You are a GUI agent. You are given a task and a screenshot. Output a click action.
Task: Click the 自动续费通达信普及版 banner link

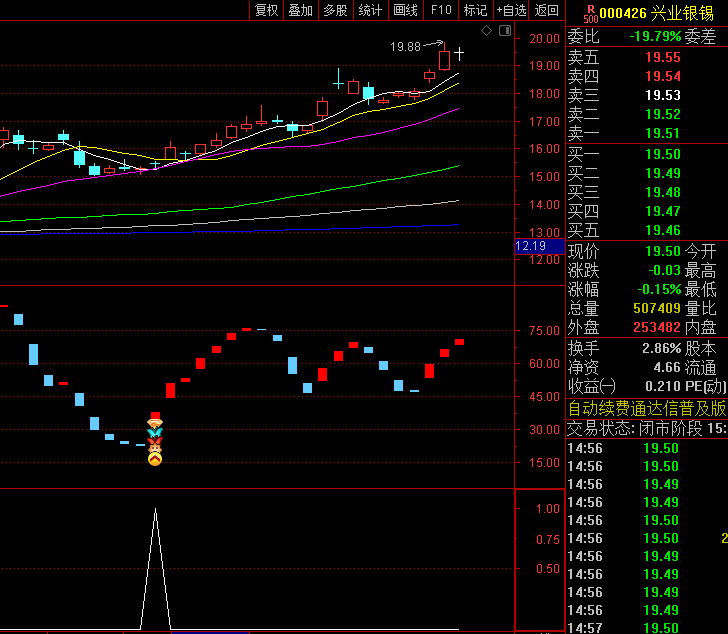click(647, 409)
